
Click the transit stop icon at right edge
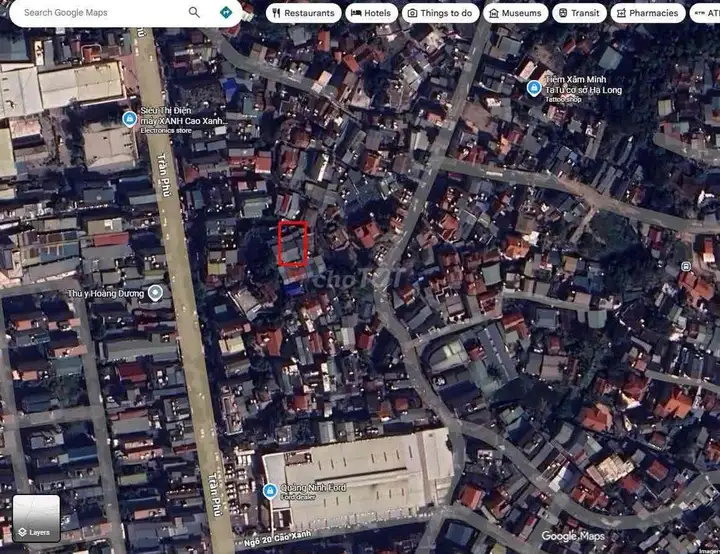(686, 266)
